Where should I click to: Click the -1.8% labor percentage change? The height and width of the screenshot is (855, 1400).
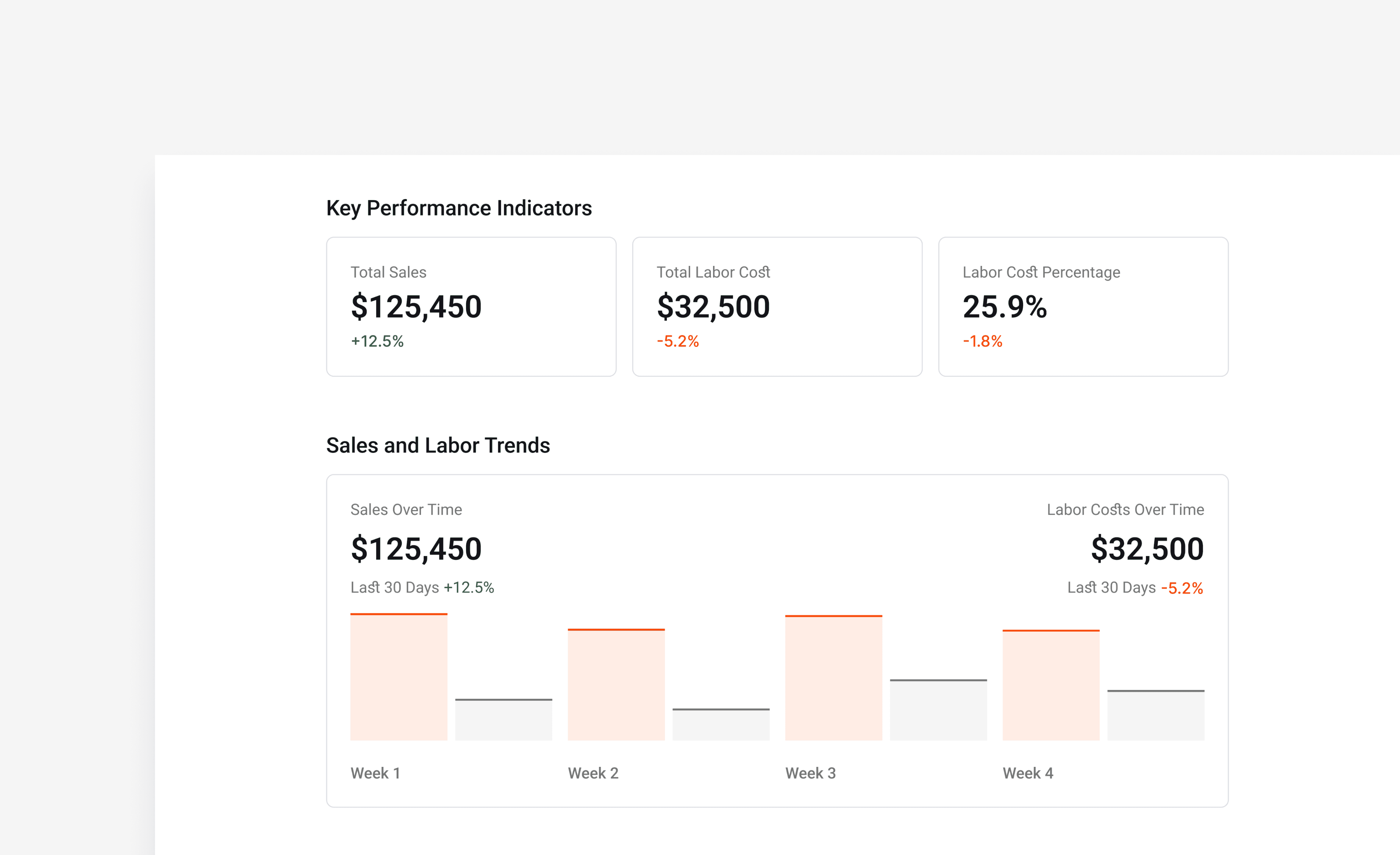[x=982, y=341]
